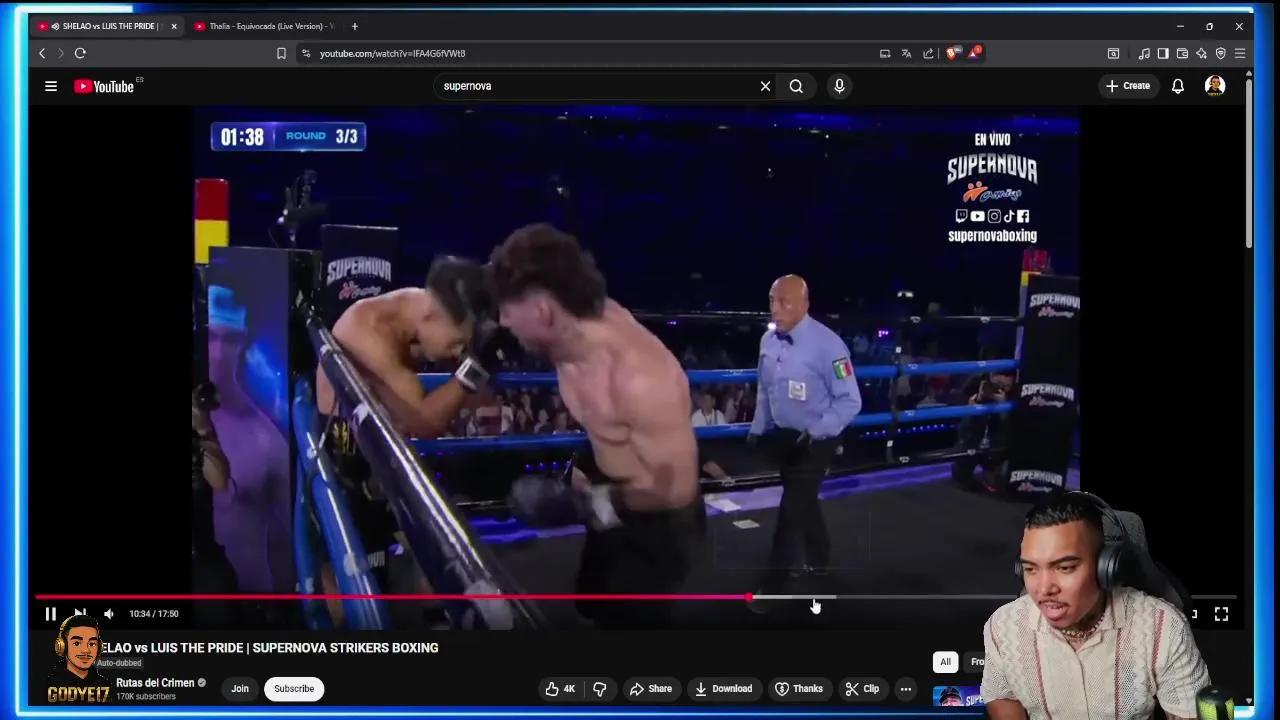Dislike the video
The height and width of the screenshot is (720, 1280).
tap(600, 689)
